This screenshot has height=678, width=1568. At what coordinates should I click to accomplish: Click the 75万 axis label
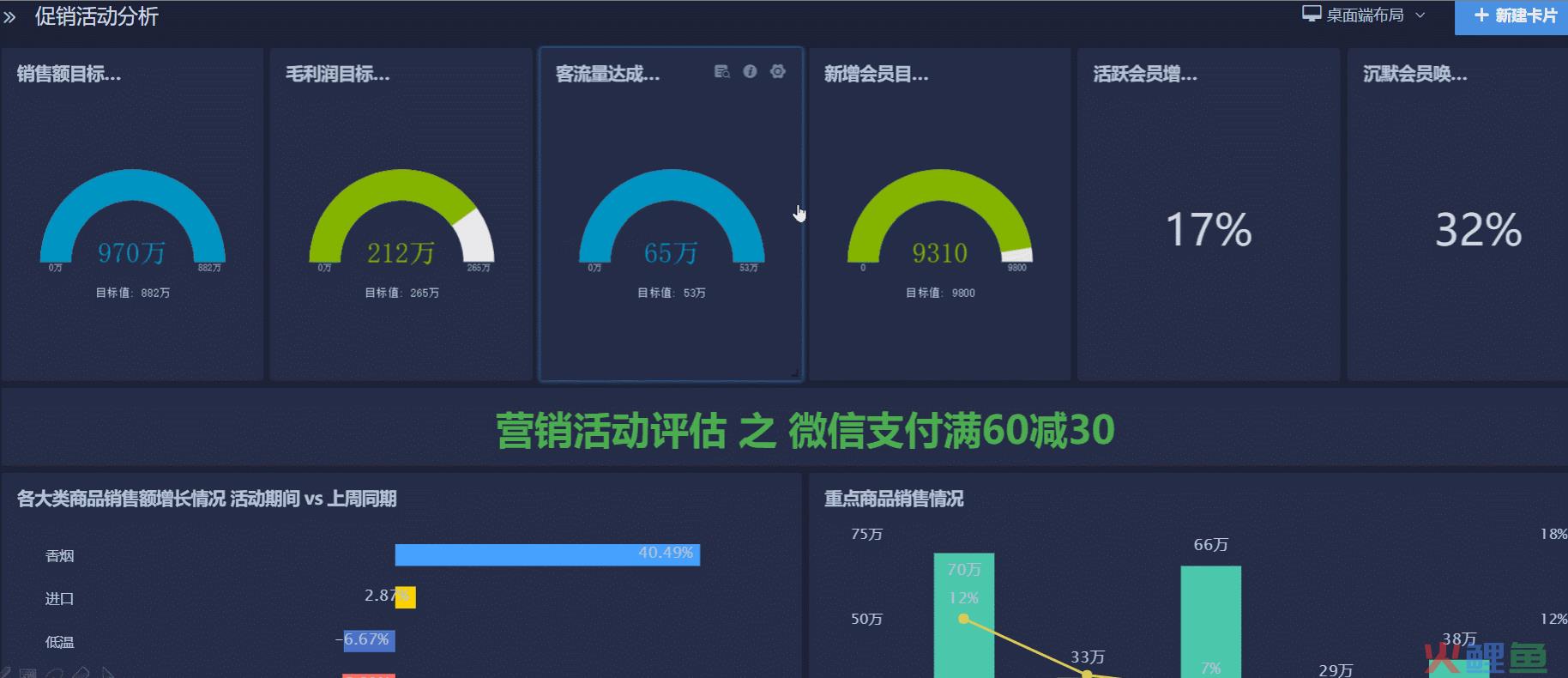(x=866, y=534)
